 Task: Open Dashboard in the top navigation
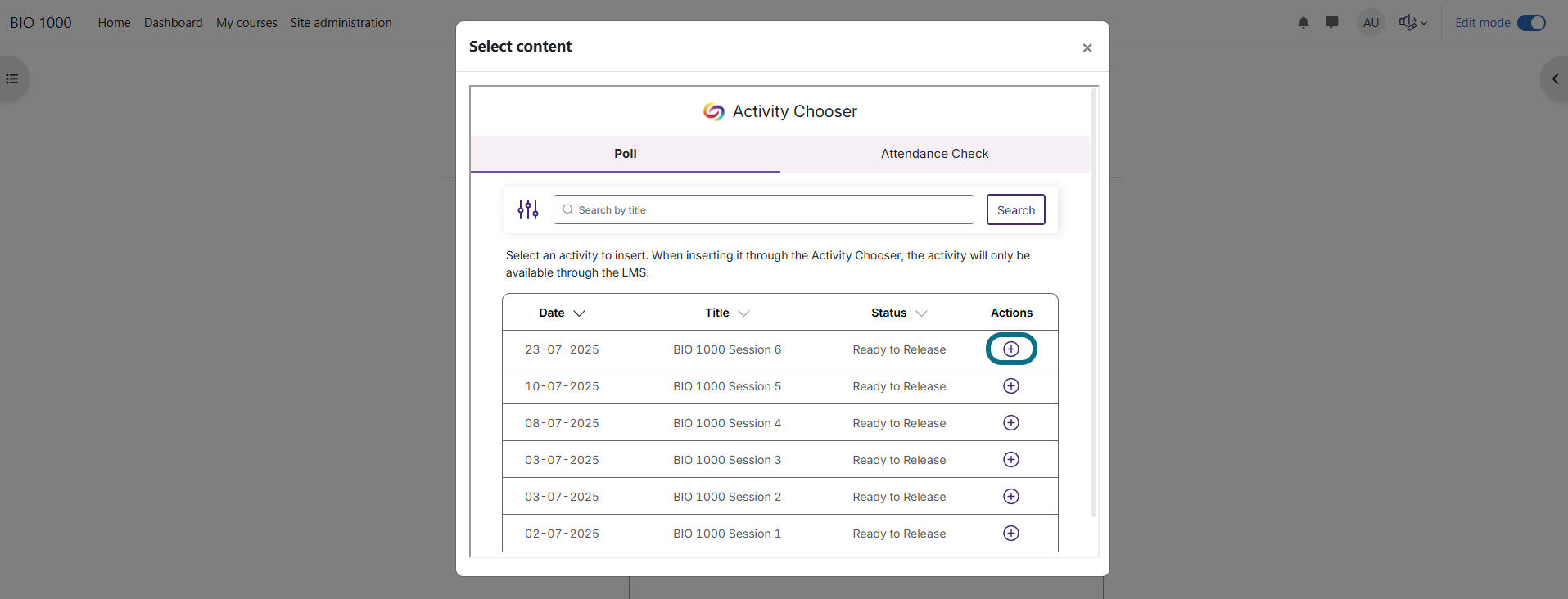(174, 23)
